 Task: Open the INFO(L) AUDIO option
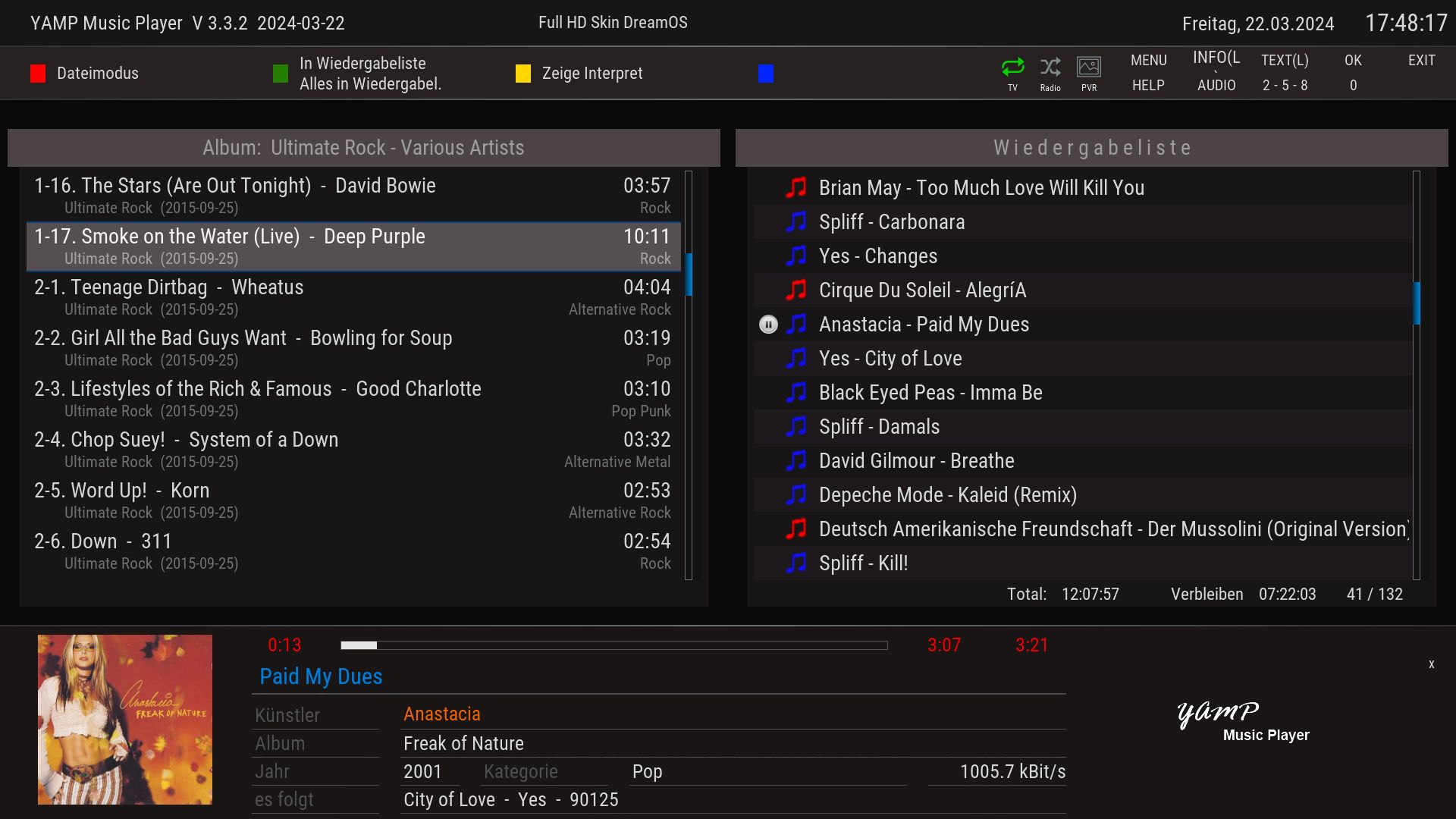pyautogui.click(x=1216, y=73)
